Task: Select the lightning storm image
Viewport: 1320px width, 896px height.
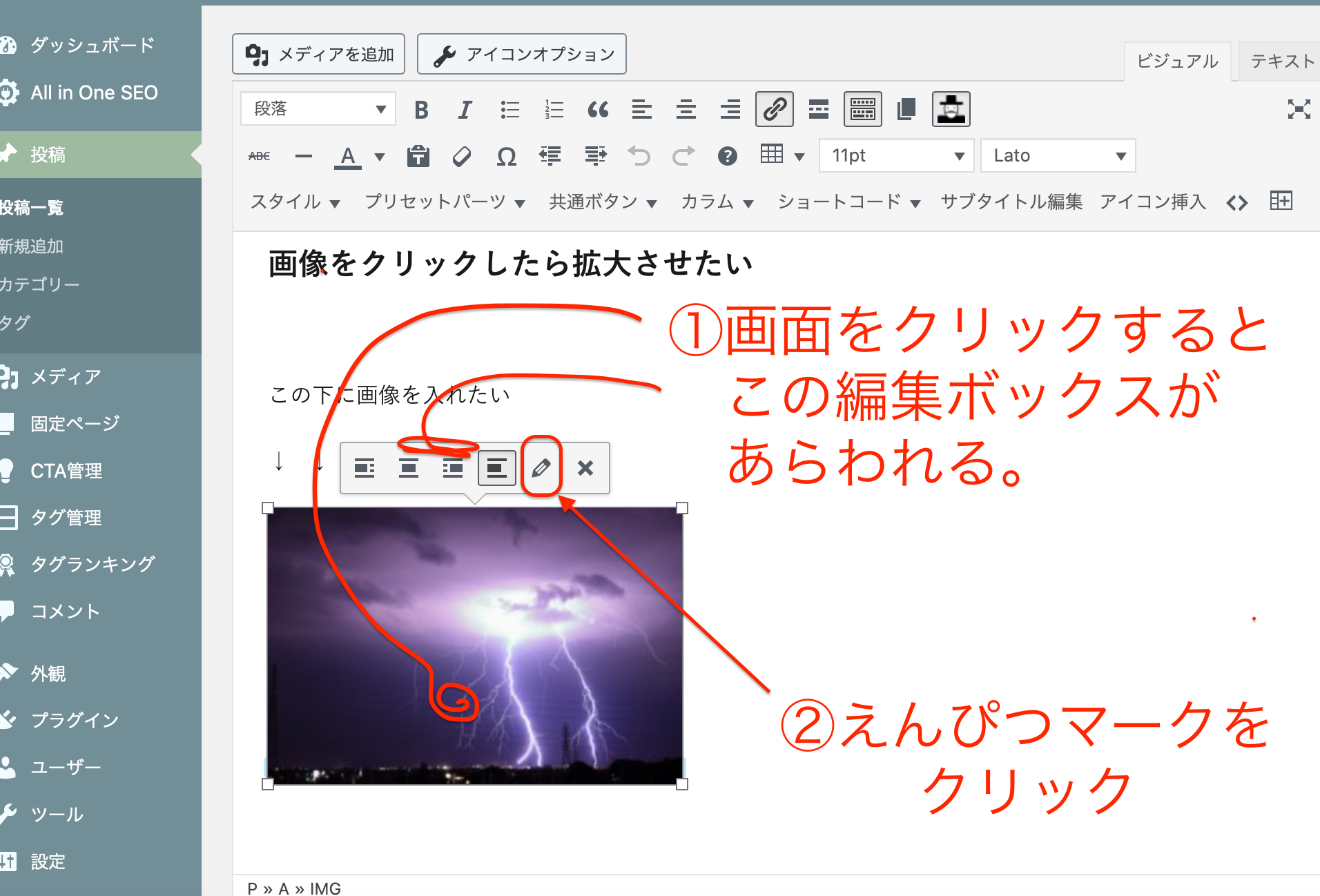Action: [475, 645]
